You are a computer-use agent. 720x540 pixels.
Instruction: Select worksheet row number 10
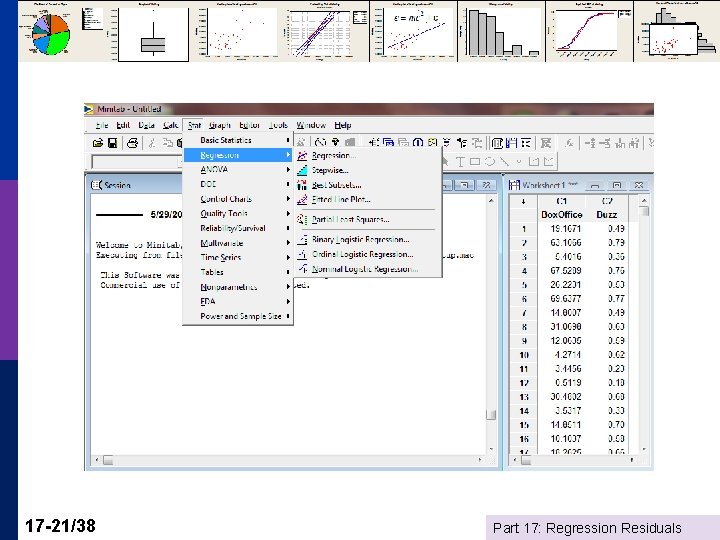tap(524, 355)
